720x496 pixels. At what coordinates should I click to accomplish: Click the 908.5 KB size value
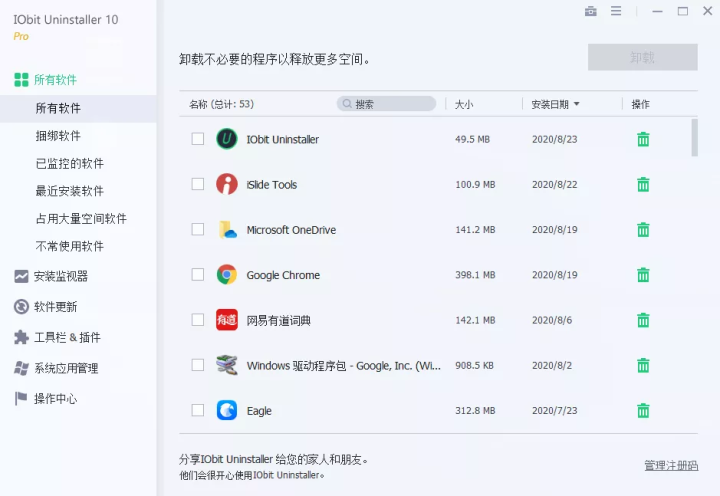[x=474, y=365]
